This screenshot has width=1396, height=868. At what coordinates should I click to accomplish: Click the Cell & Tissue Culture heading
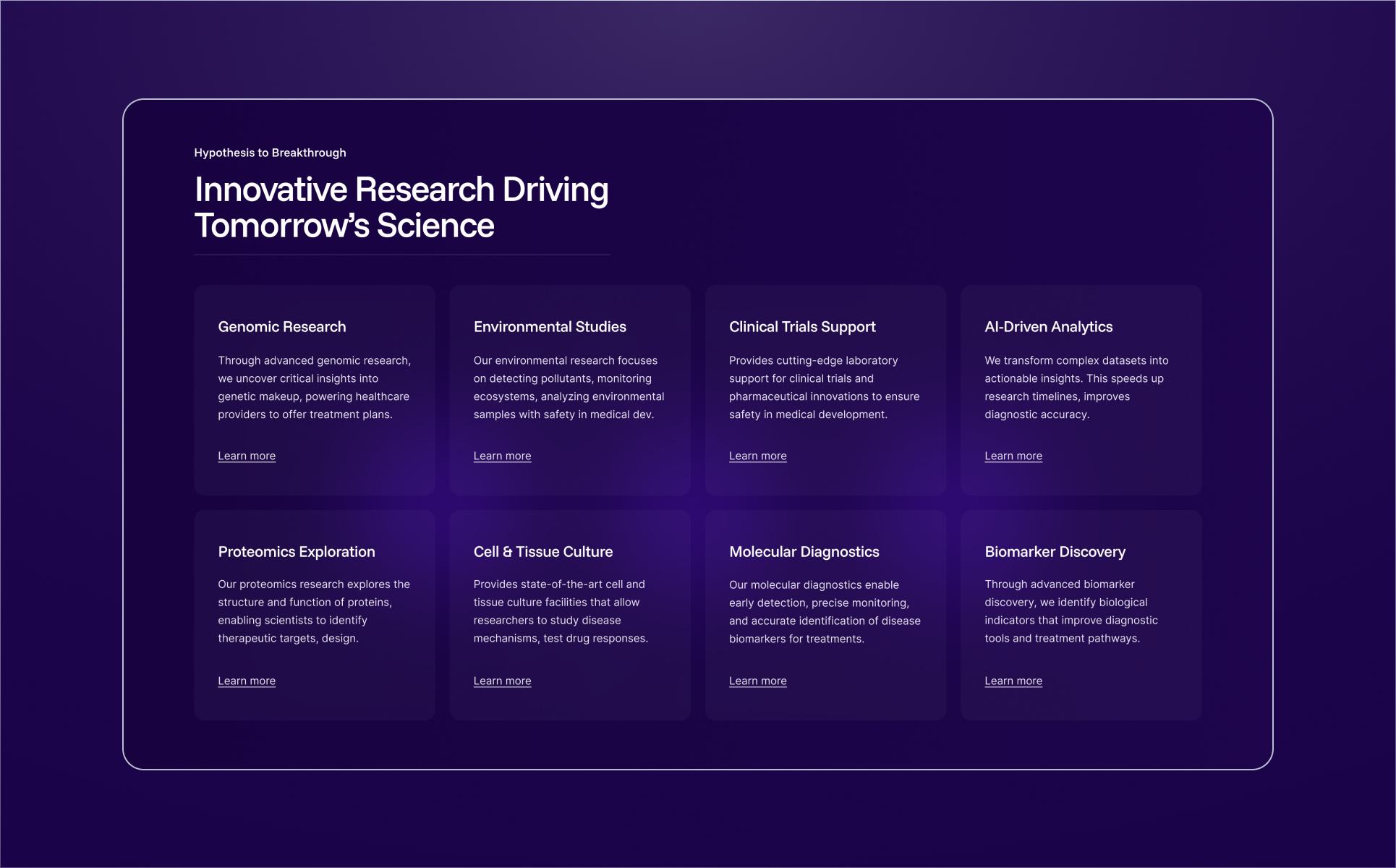(x=542, y=552)
